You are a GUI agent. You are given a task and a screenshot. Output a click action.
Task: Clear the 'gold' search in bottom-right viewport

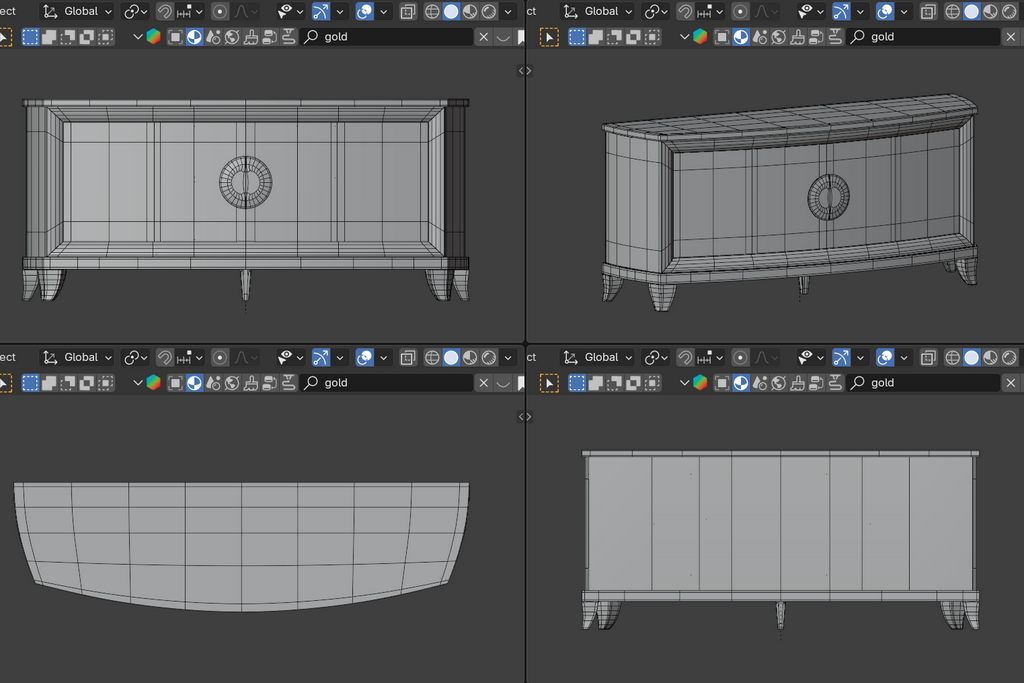pyautogui.click(x=1010, y=383)
